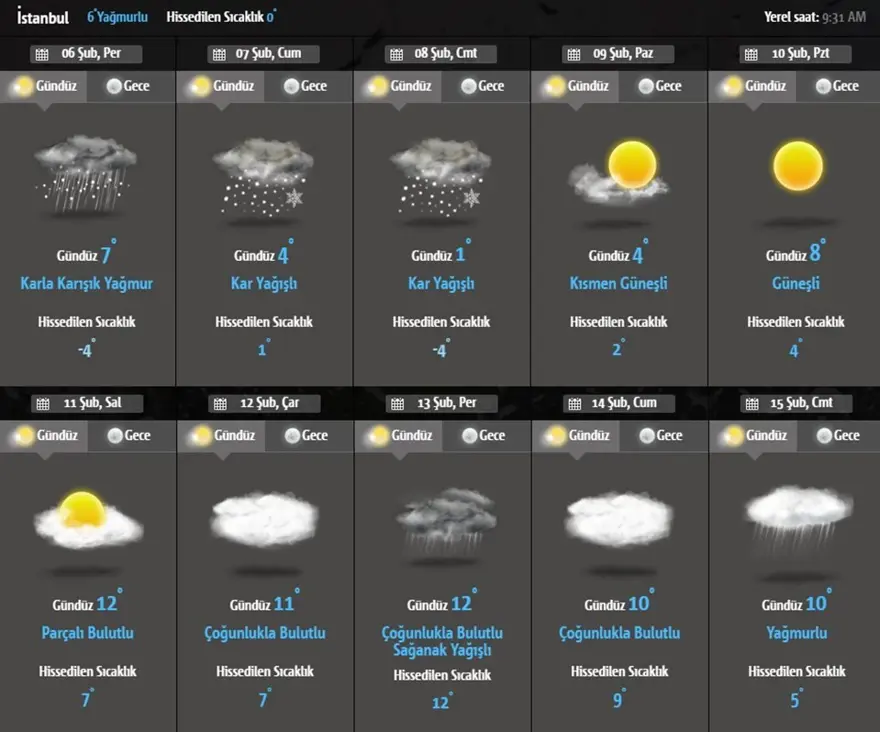Open the 07 Şub, Cum date label
880x732 pixels.
pos(264,54)
